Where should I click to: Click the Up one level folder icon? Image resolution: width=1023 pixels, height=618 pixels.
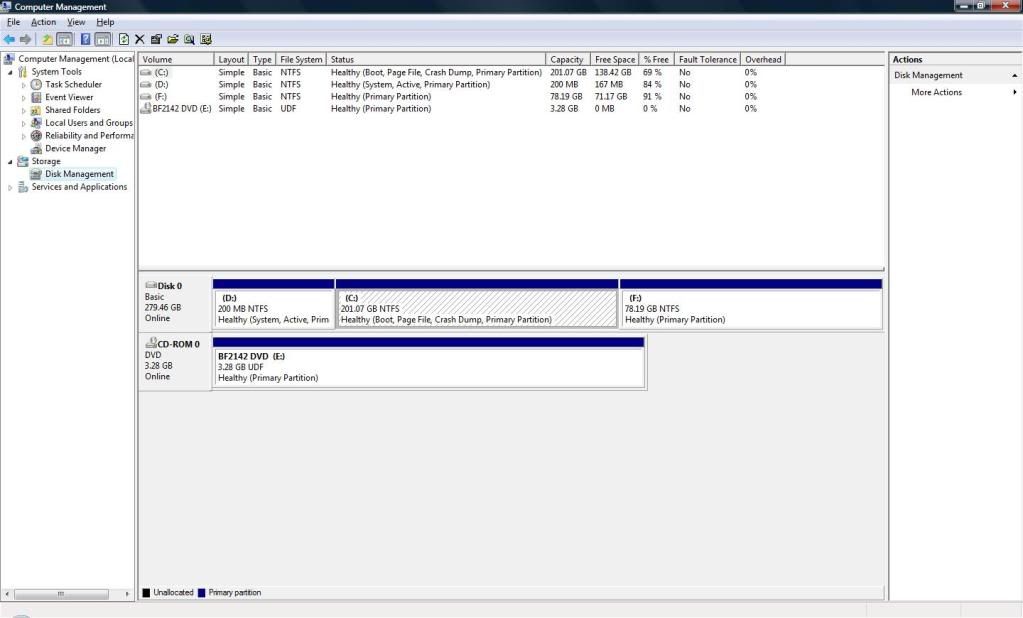coord(47,39)
